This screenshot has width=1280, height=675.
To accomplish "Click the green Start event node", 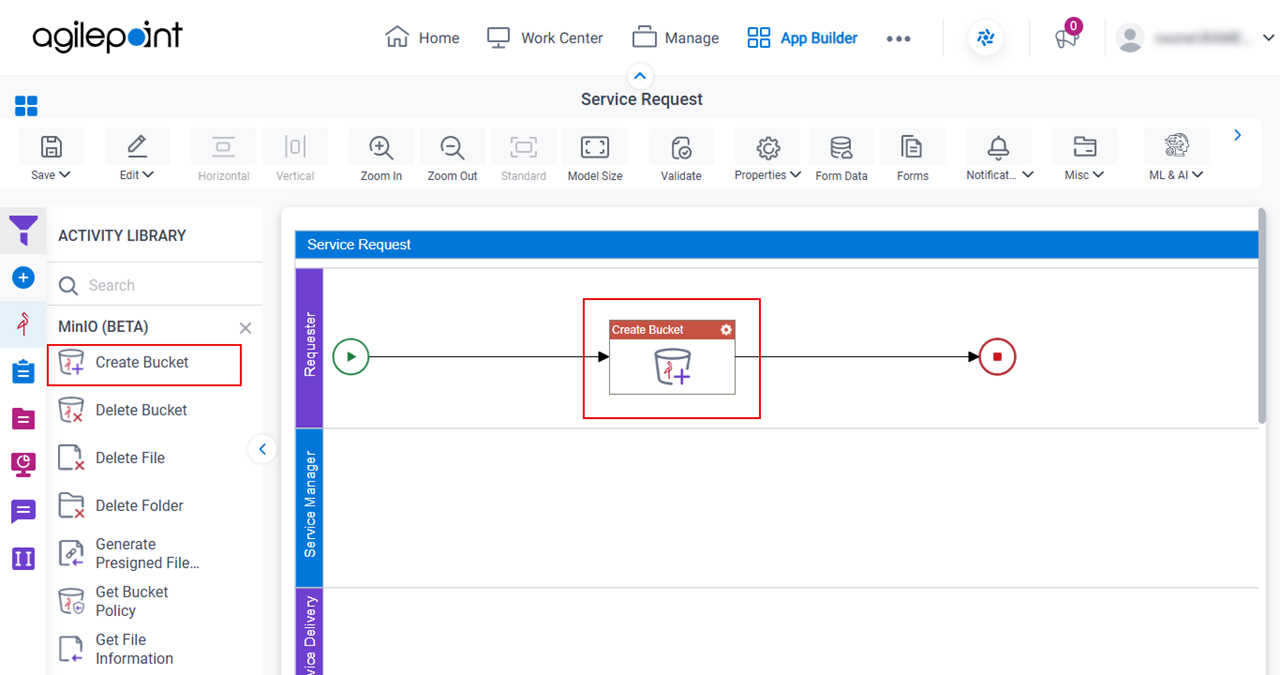I will click(350, 356).
